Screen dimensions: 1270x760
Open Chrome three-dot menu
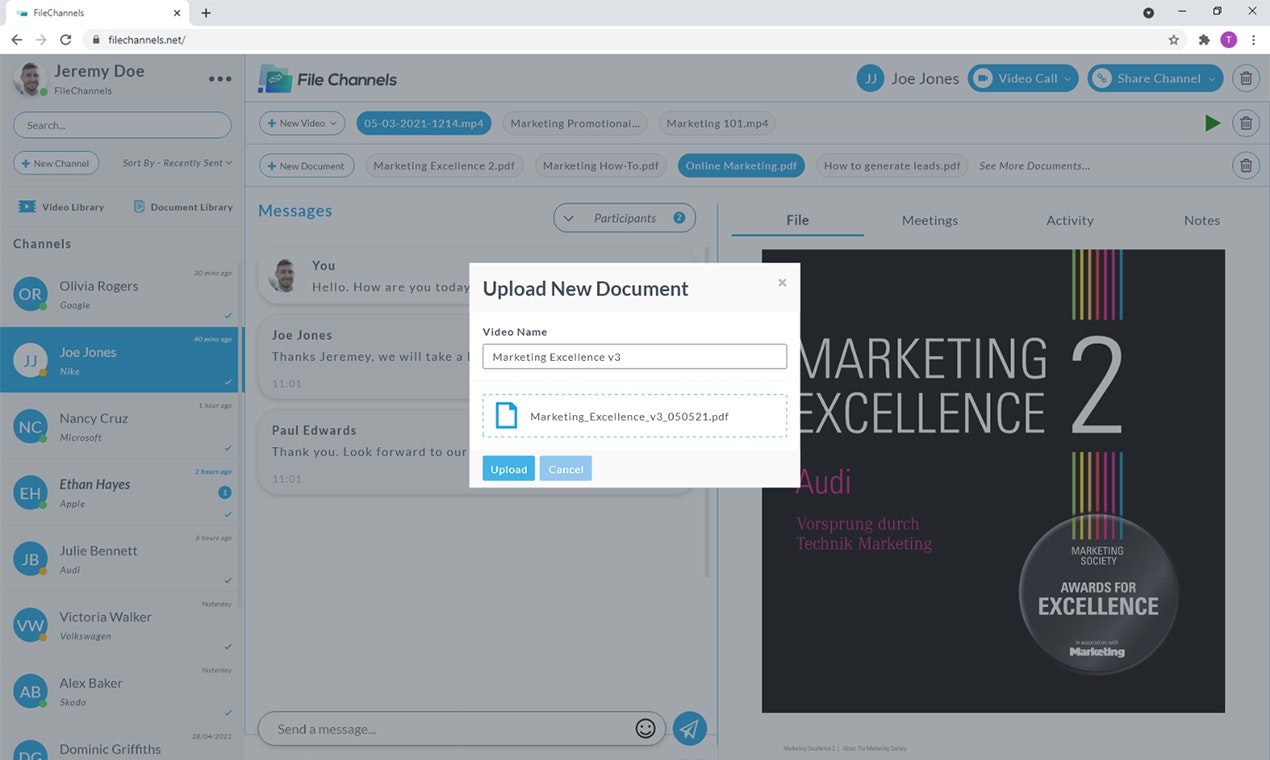[1253, 40]
